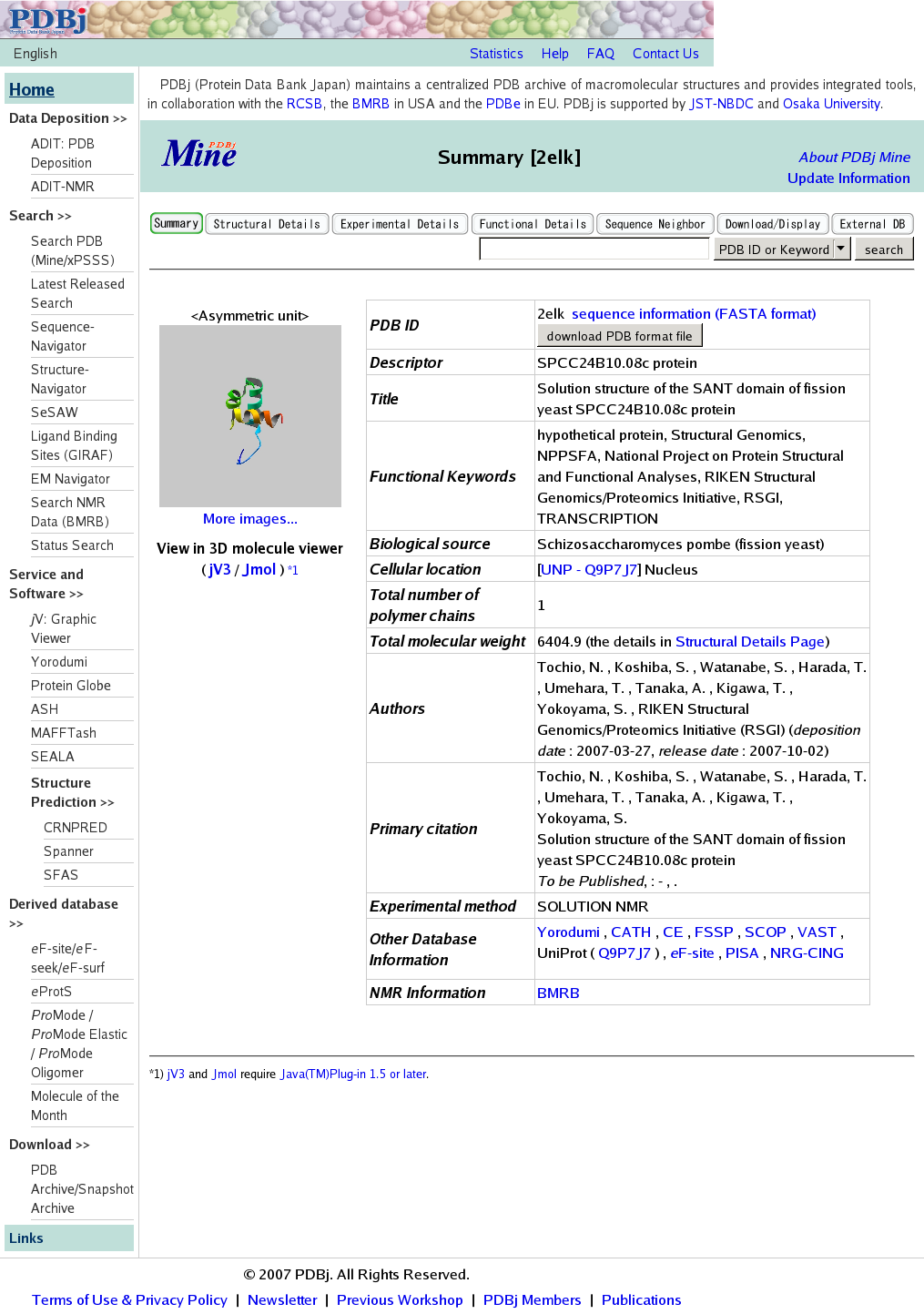
Task: Open Structural Details Page link
Action: (750, 641)
